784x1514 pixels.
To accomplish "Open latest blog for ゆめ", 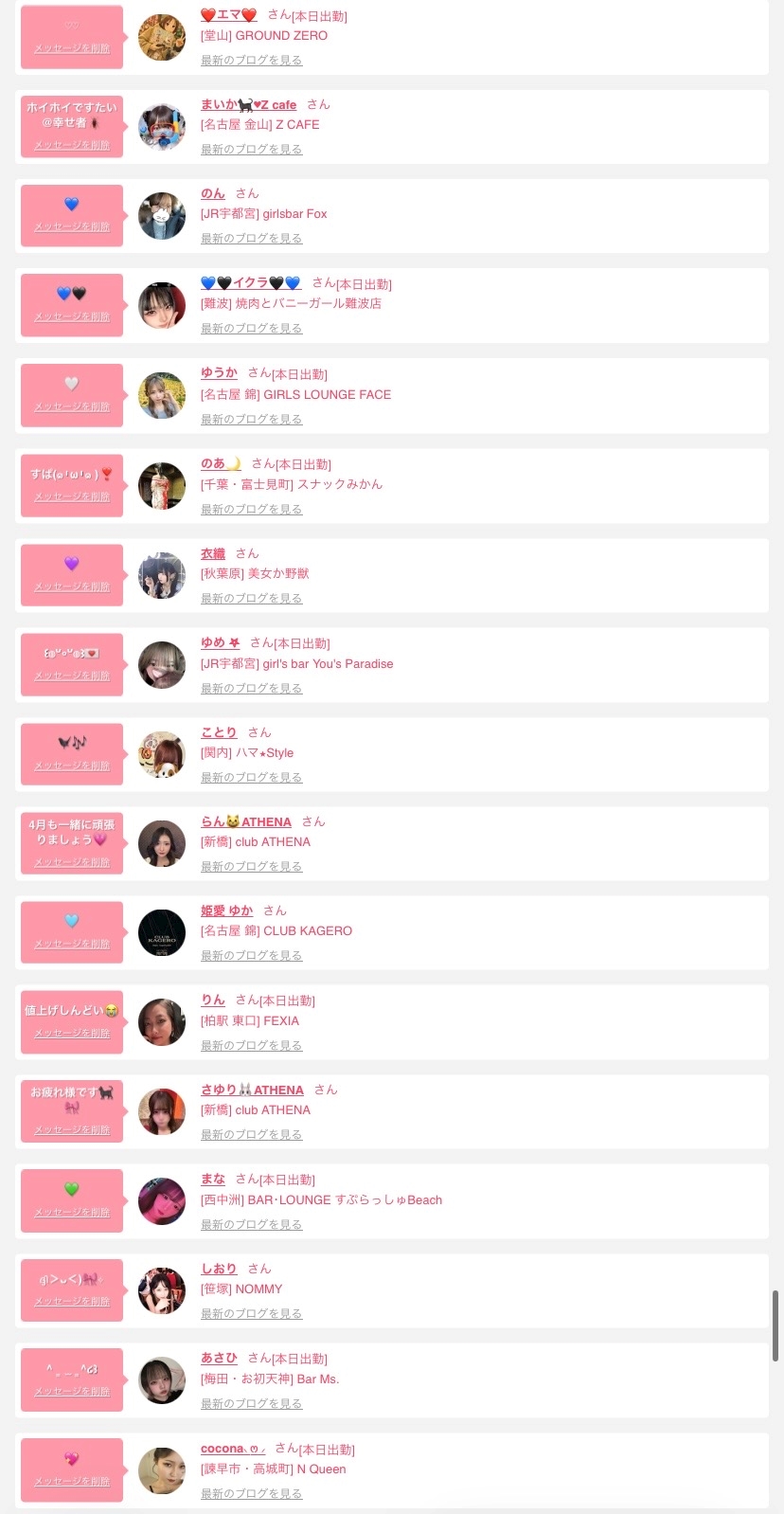I will pos(251,689).
